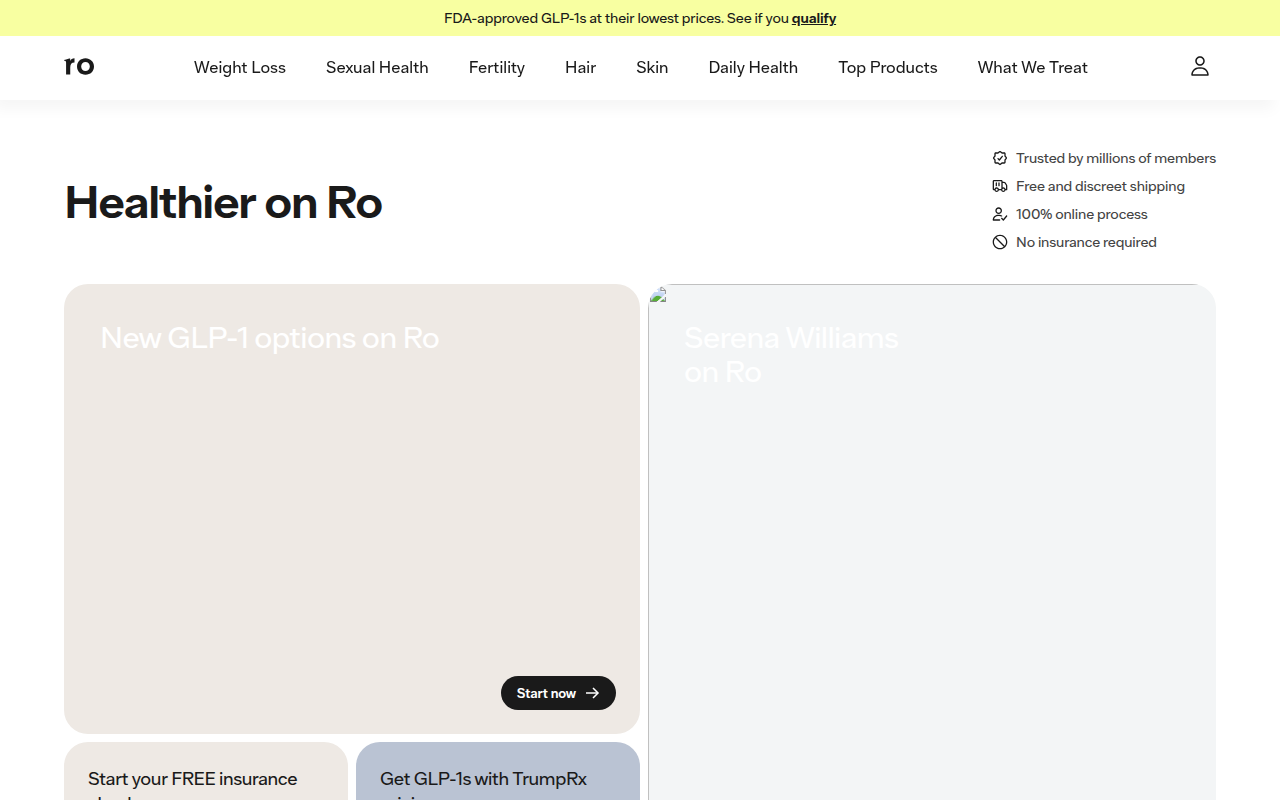The height and width of the screenshot is (800, 1280).
Task: Click the No insurance required text
Action: pos(1086,242)
